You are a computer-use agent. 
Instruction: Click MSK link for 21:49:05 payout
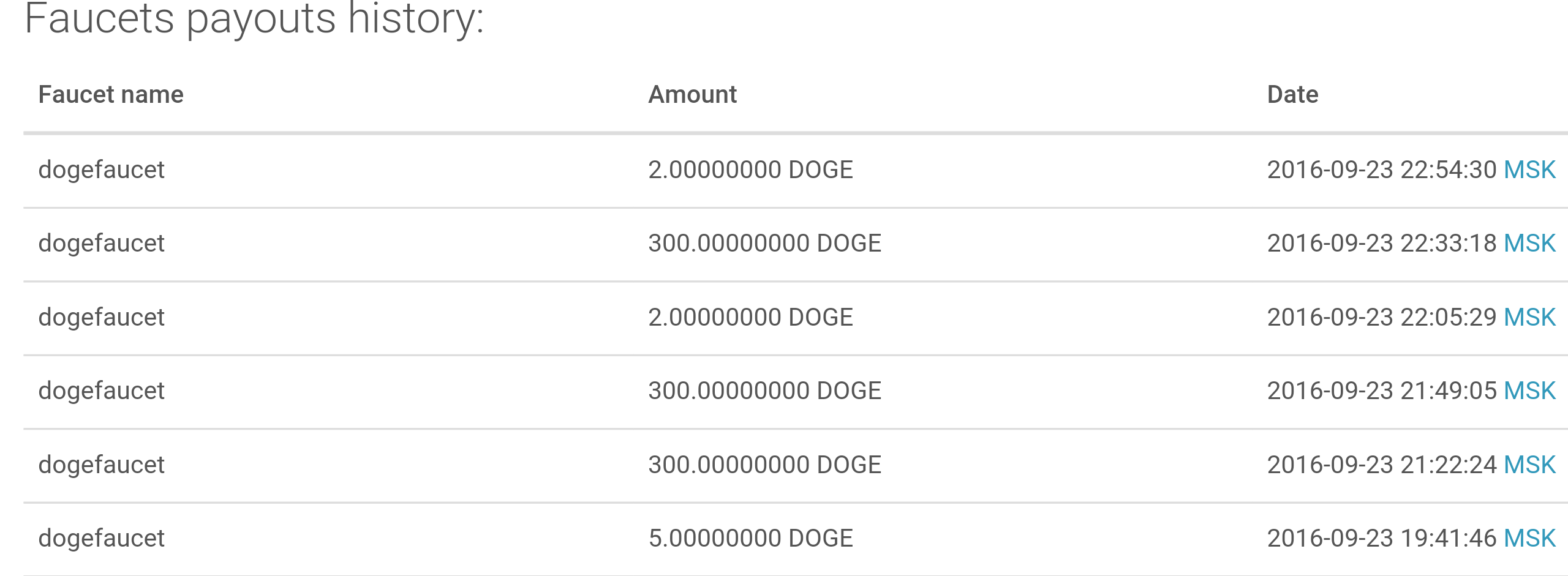pyautogui.click(x=1529, y=391)
